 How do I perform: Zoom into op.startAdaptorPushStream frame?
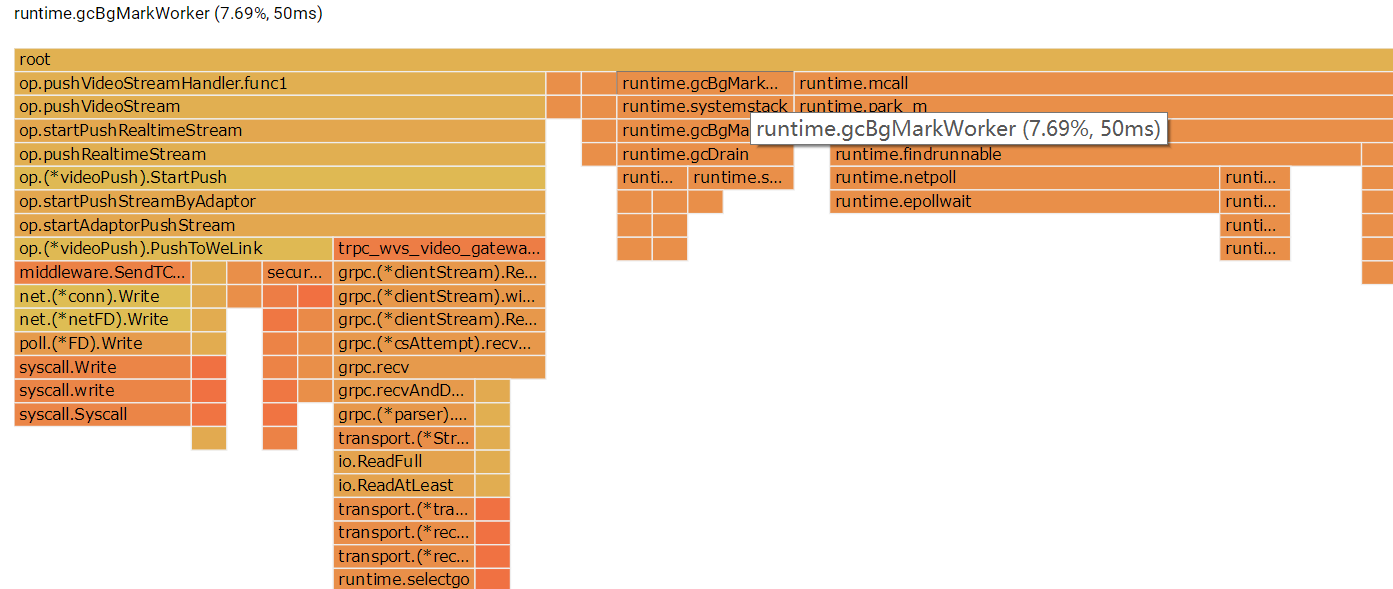pyautogui.click(x=280, y=226)
